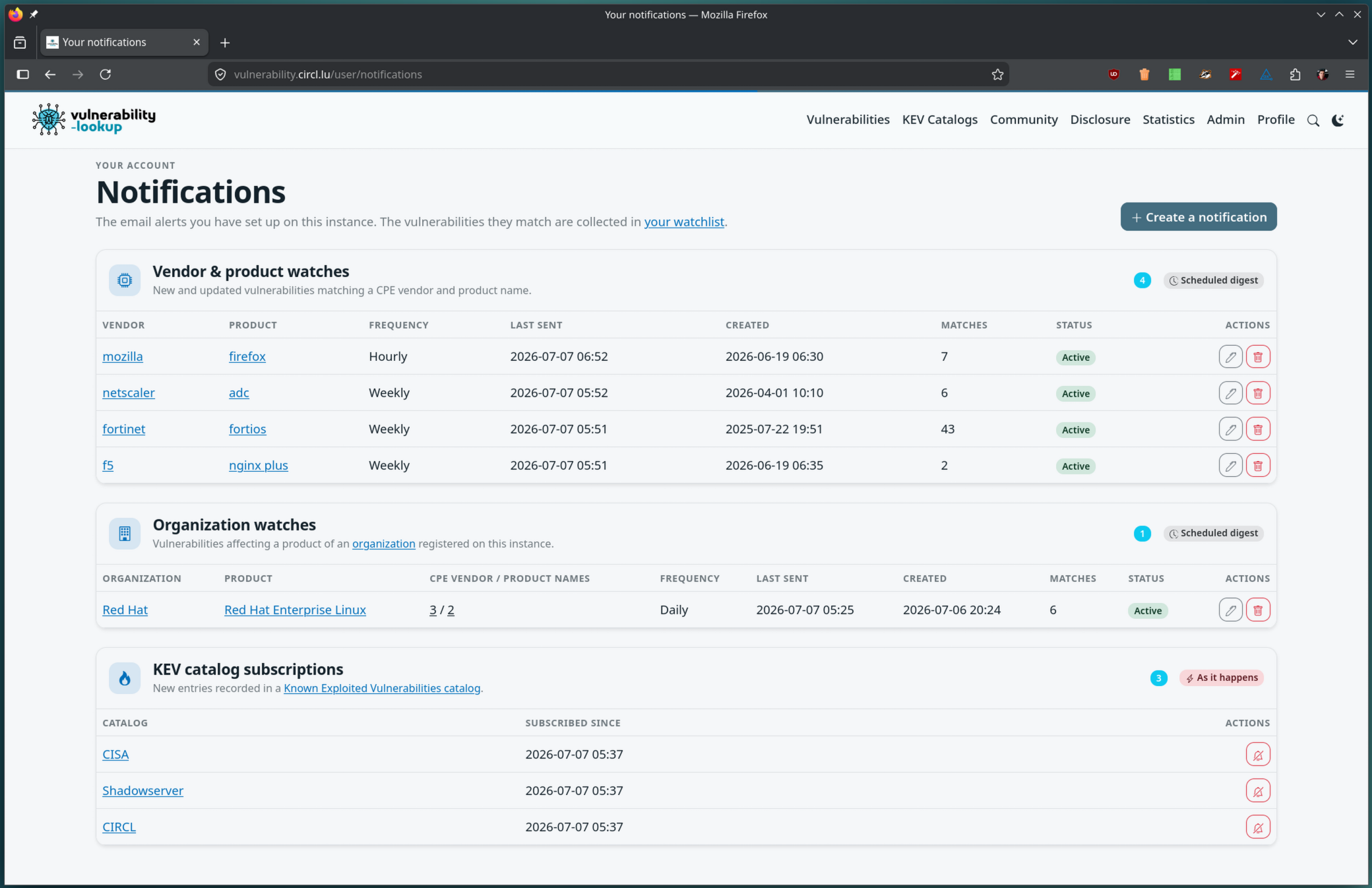Open the firefox product link

click(x=247, y=357)
